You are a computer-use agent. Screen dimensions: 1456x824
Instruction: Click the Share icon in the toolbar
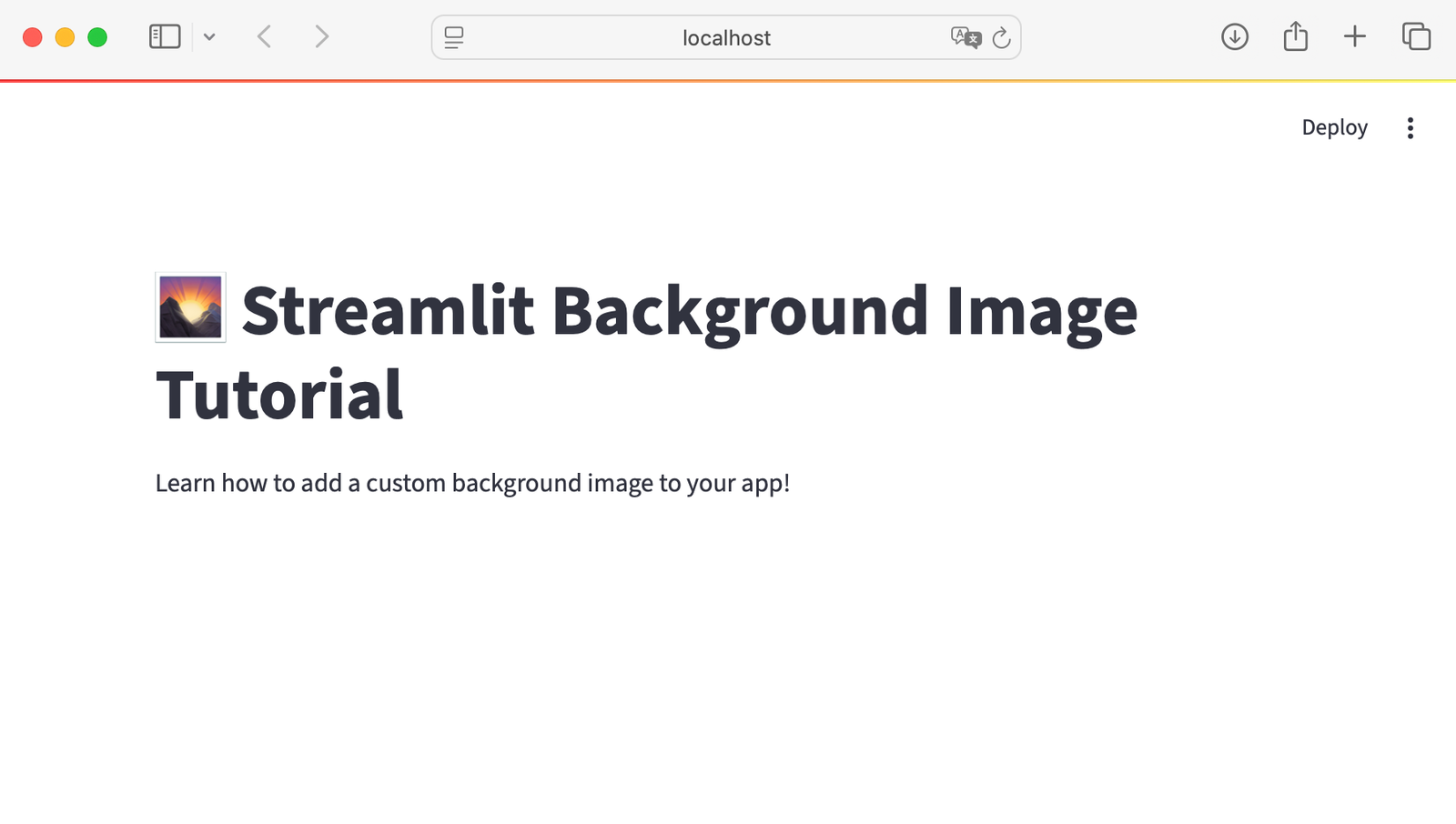[x=1295, y=36]
